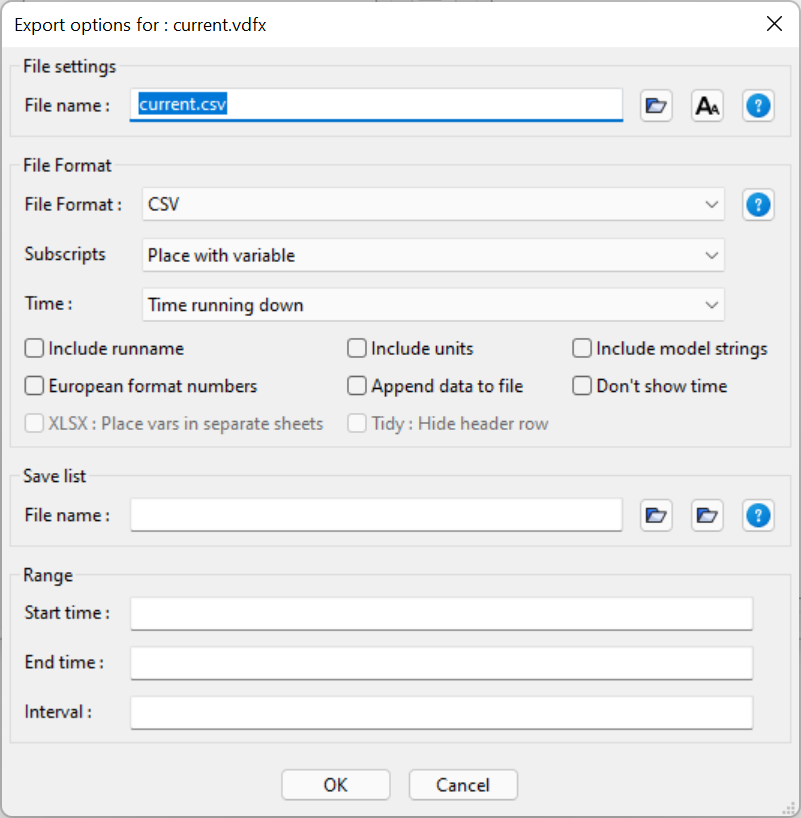Enable the Include units checkbox
Screen dimensions: 801x818
357,348
